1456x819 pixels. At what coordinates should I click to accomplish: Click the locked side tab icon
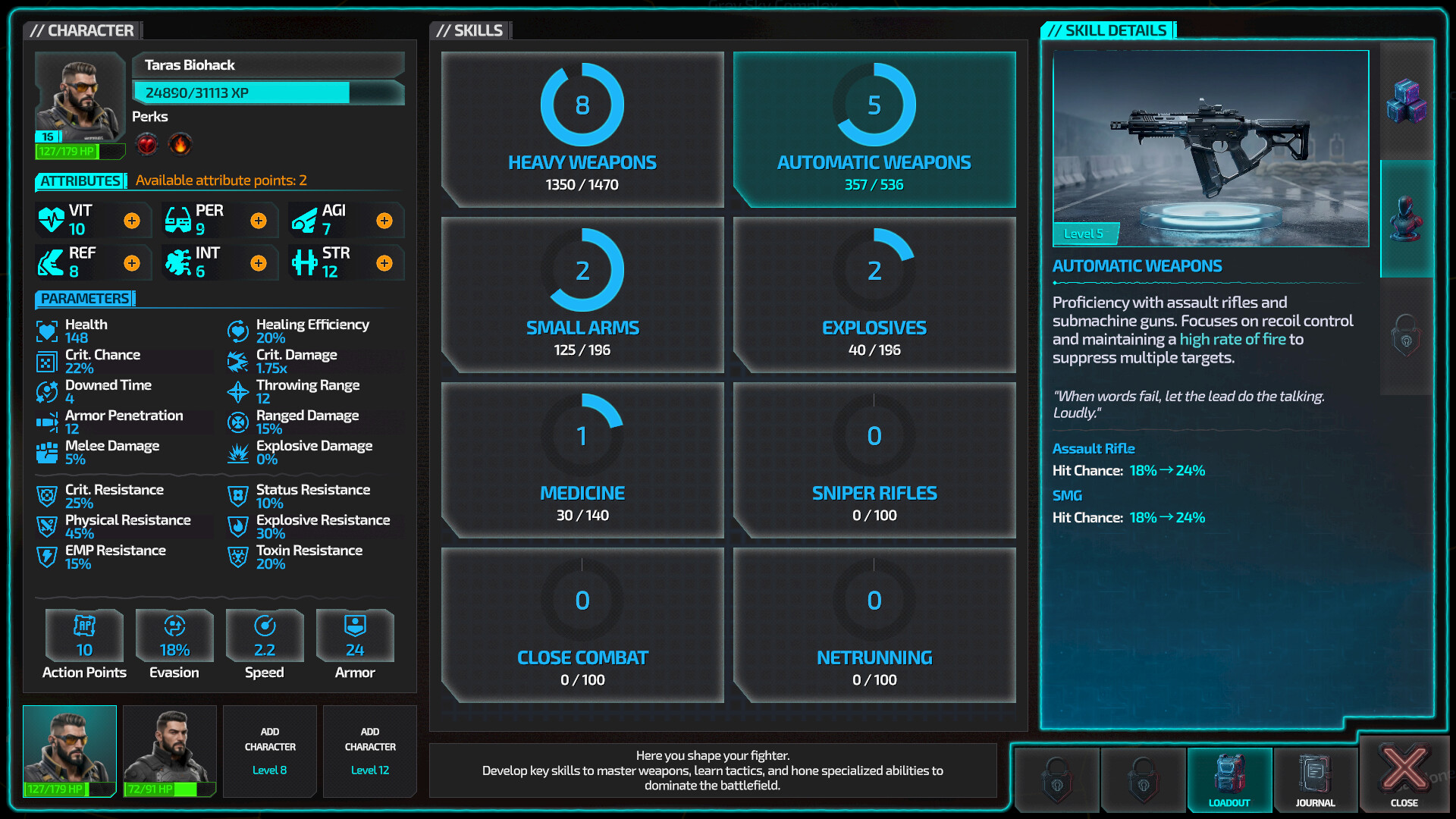(1407, 336)
